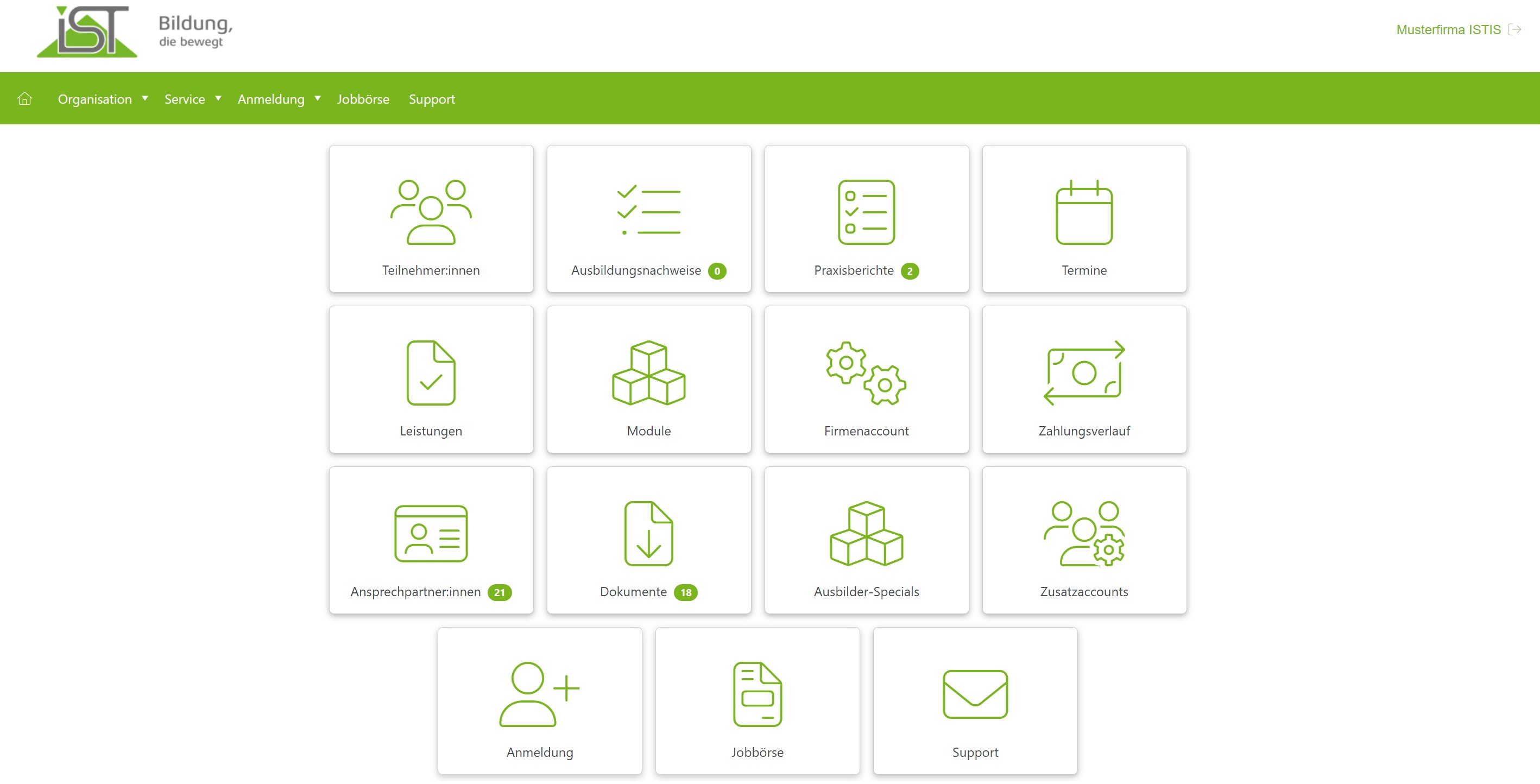Click the home icon in navigation bar
This screenshot has width=1540, height=784.
point(24,99)
